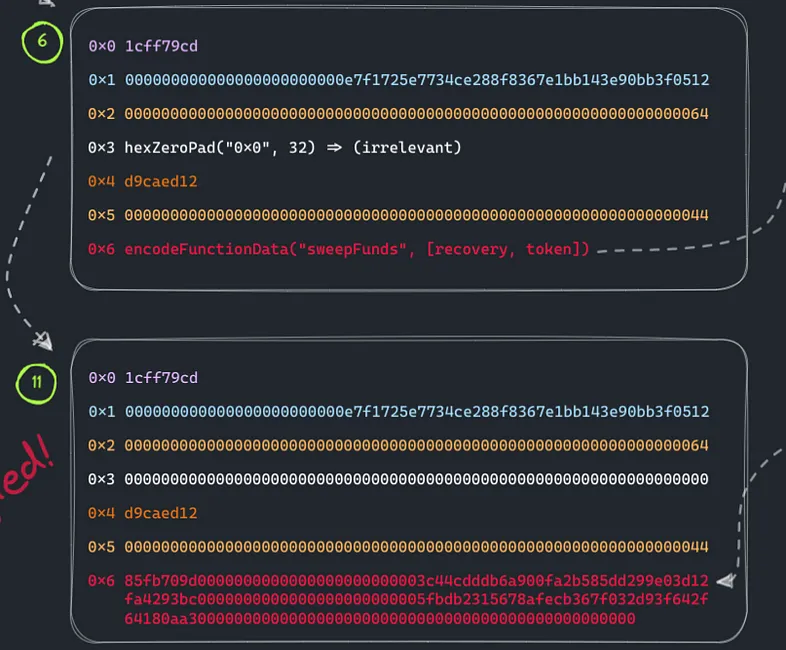Select 1cff79cd selector in the lower box
Image resolution: width=786 pixels, height=650 pixels.
(161, 378)
